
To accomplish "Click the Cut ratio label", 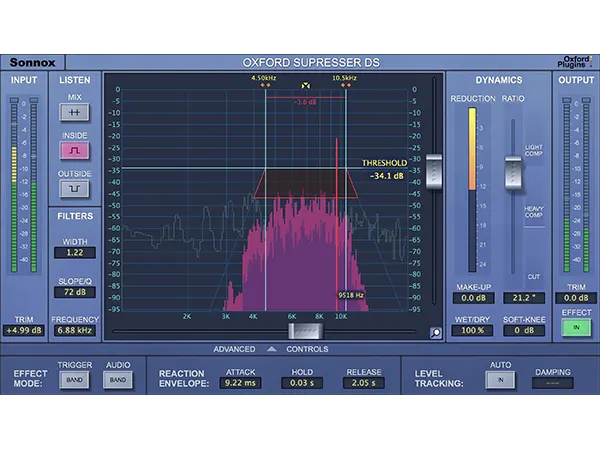I will tap(533, 277).
